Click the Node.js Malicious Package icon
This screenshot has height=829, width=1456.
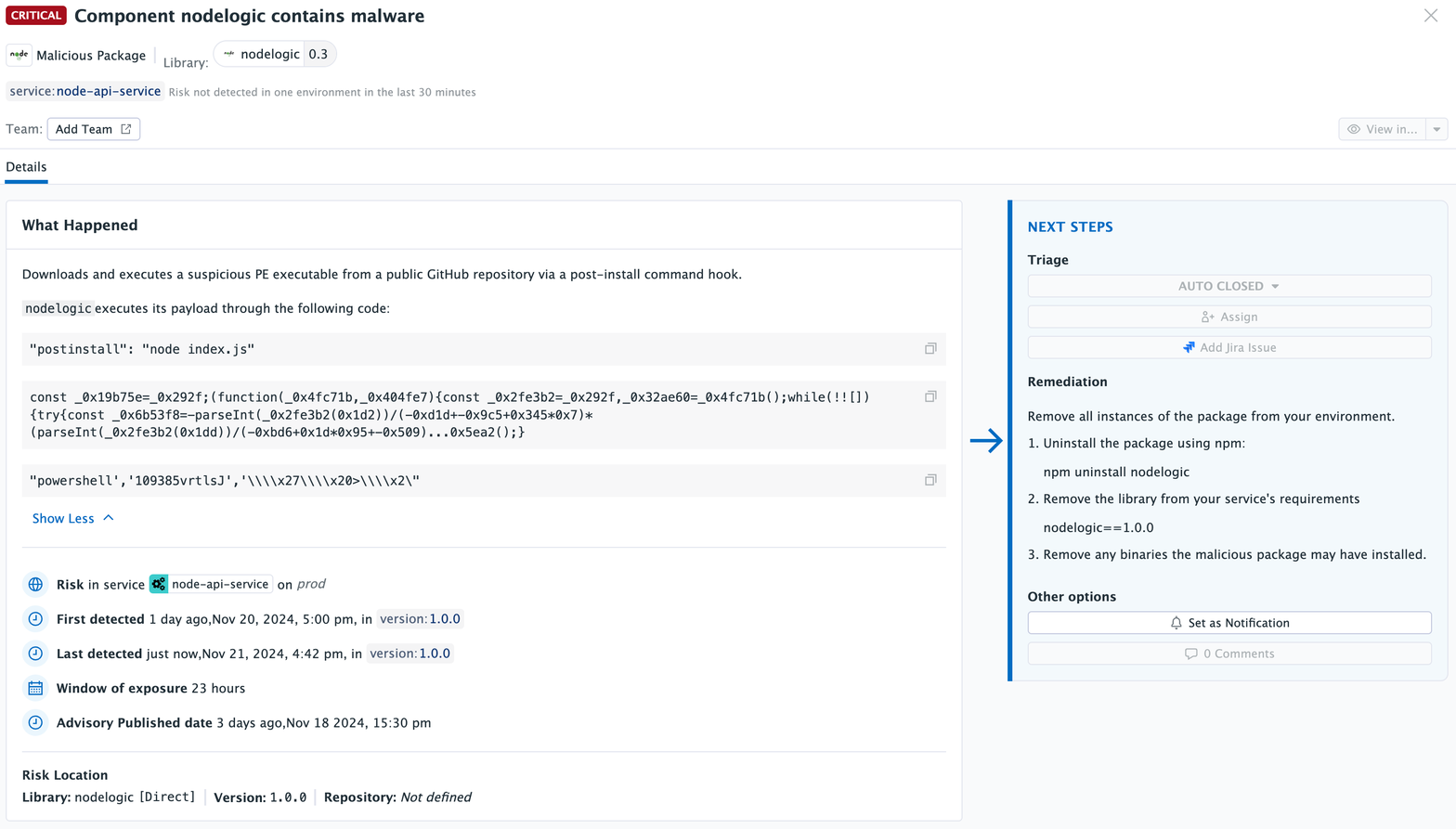click(19, 55)
